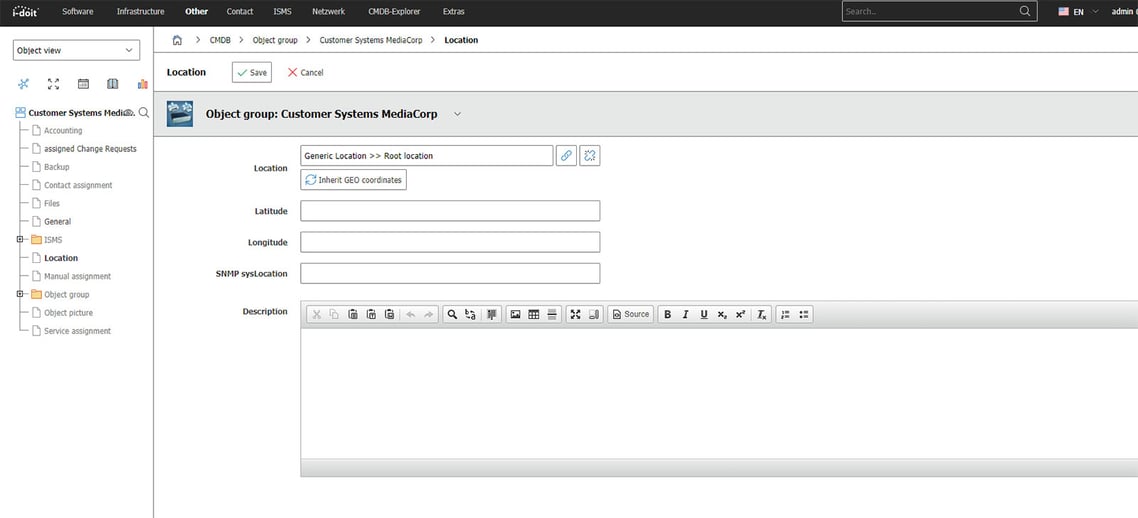Click the Show Blocks icon in editor
The height and width of the screenshot is (518, 1138).
(x=594, y=314)
